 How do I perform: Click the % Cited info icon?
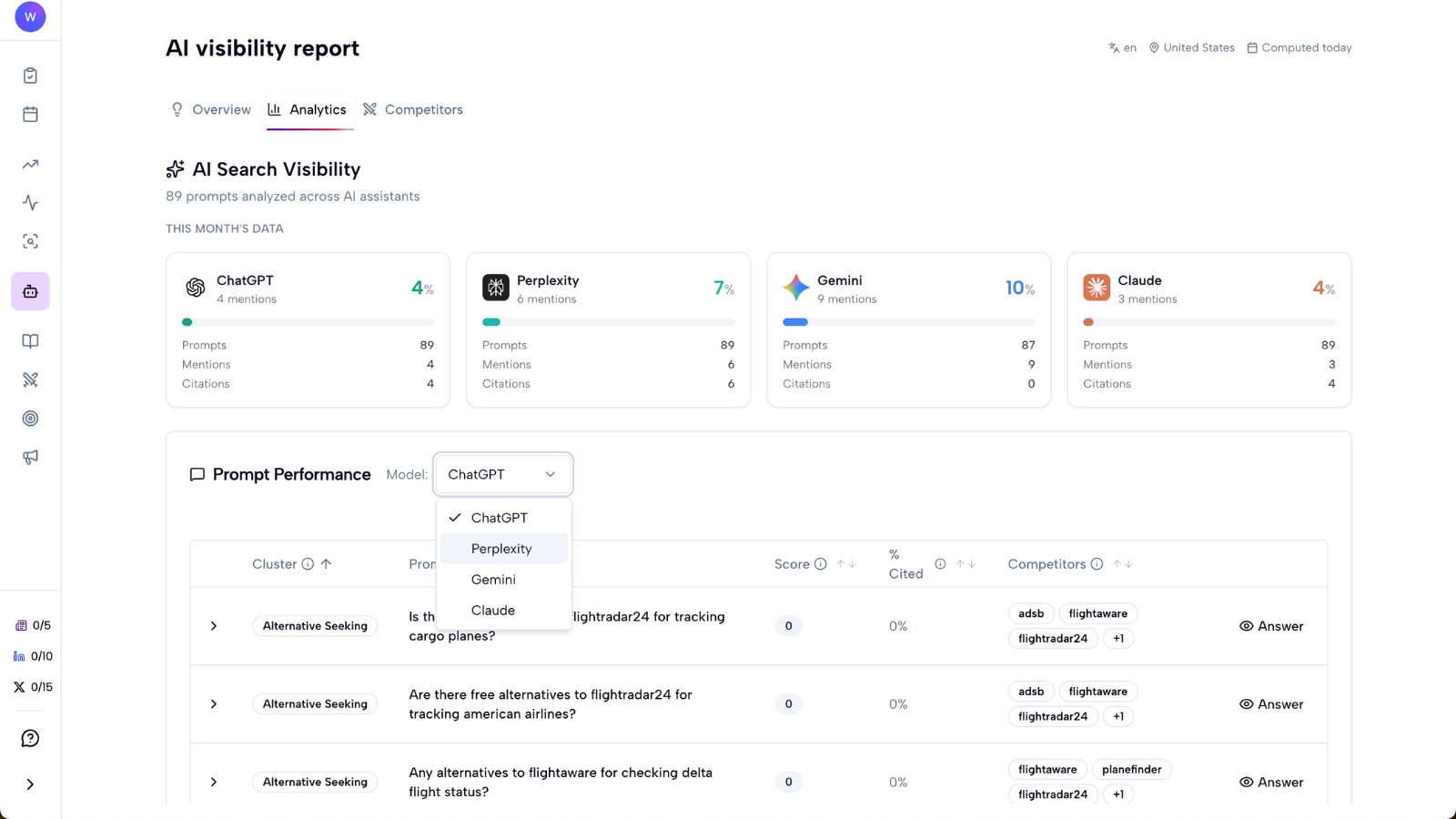[x=940, y=564]
